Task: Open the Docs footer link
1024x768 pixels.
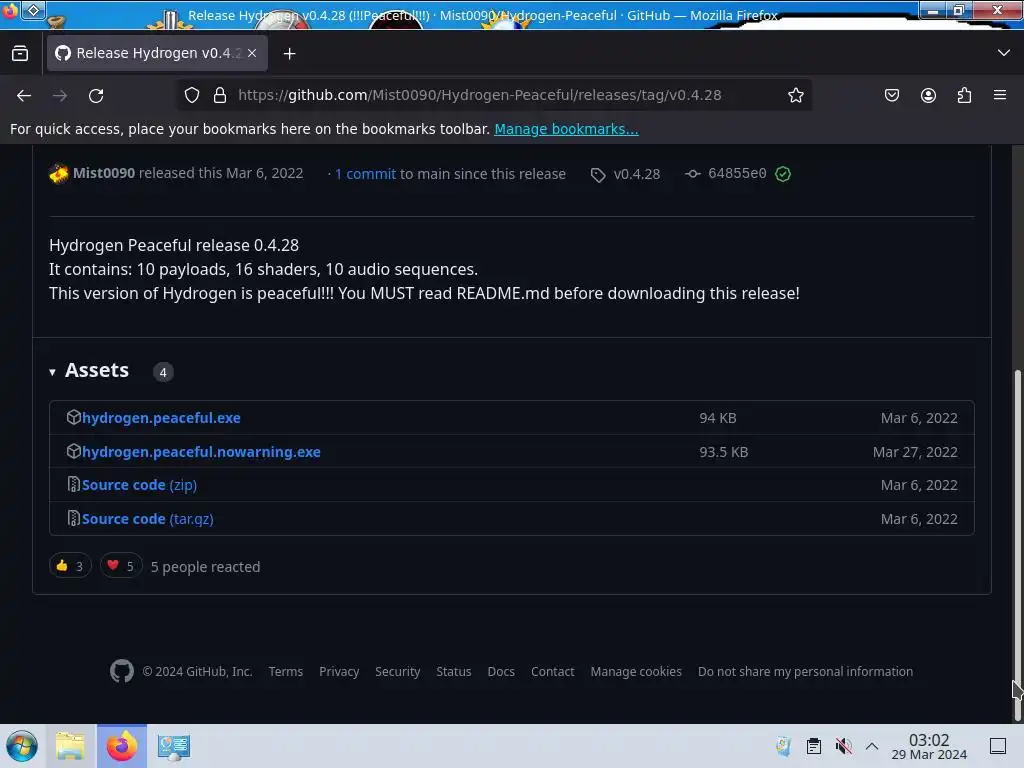Action: [x=501, y=671]
